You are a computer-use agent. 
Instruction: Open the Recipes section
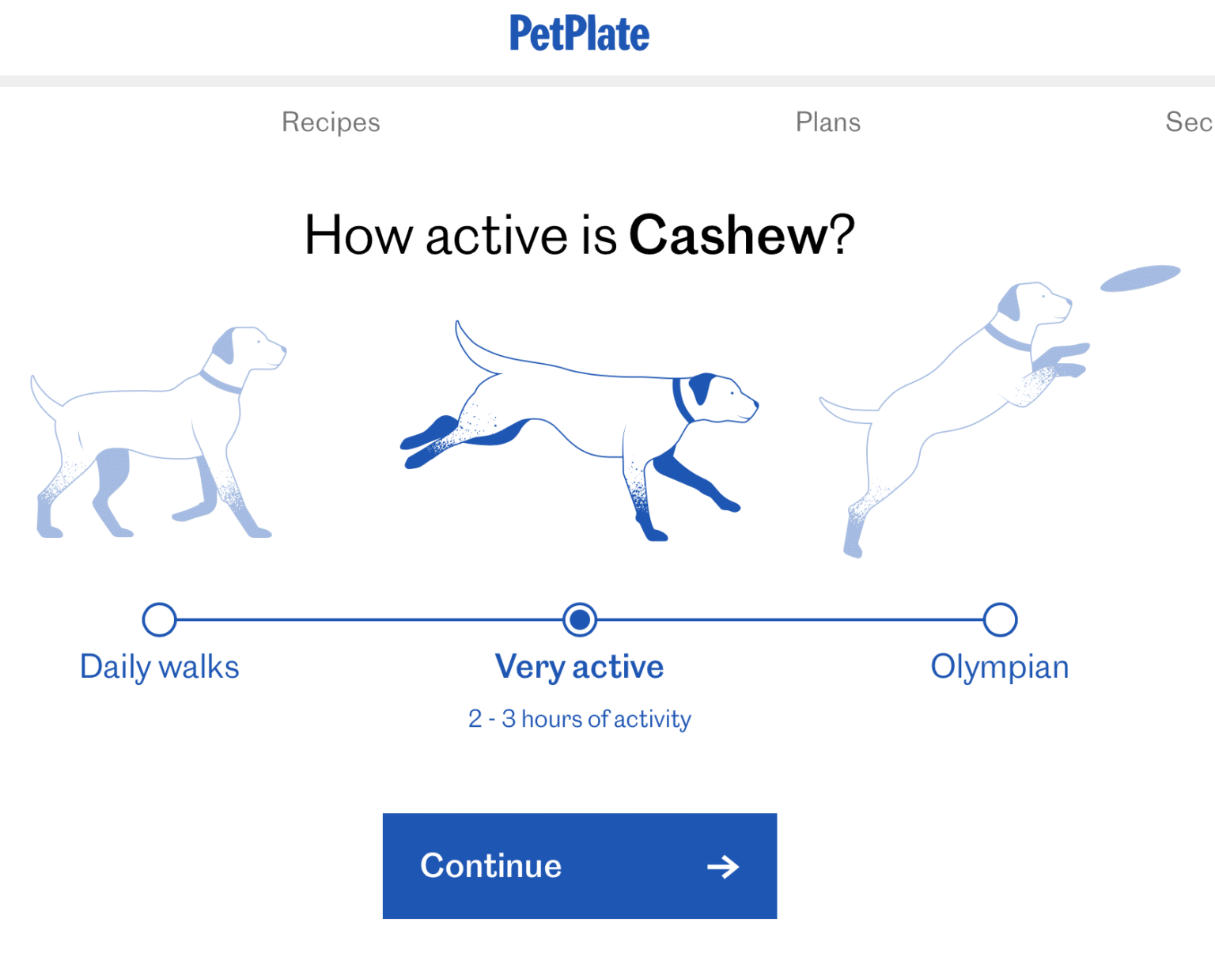tap(331, 122)
